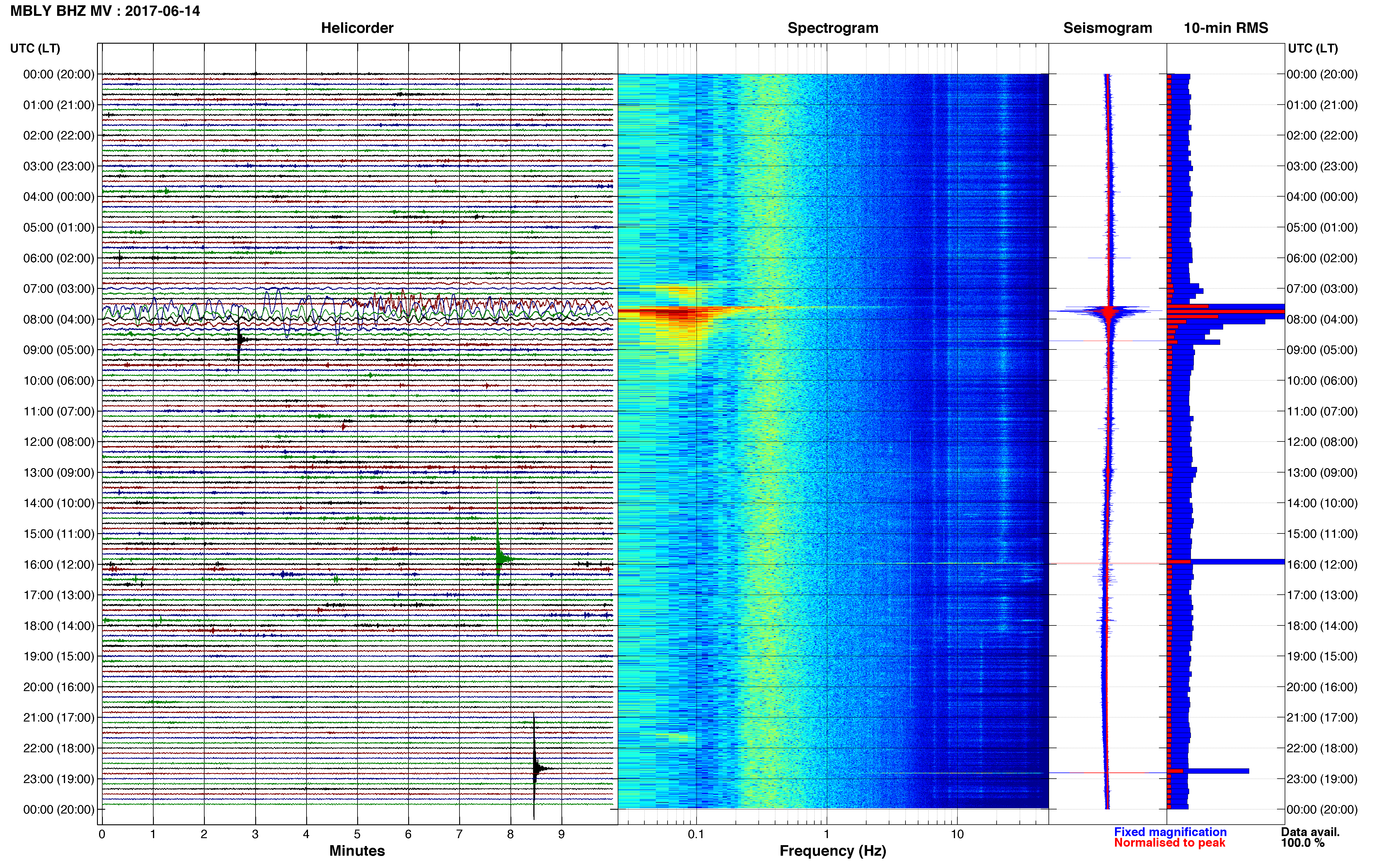Click the left time label '12:00 (08:00)'

(x=59, y=442)
